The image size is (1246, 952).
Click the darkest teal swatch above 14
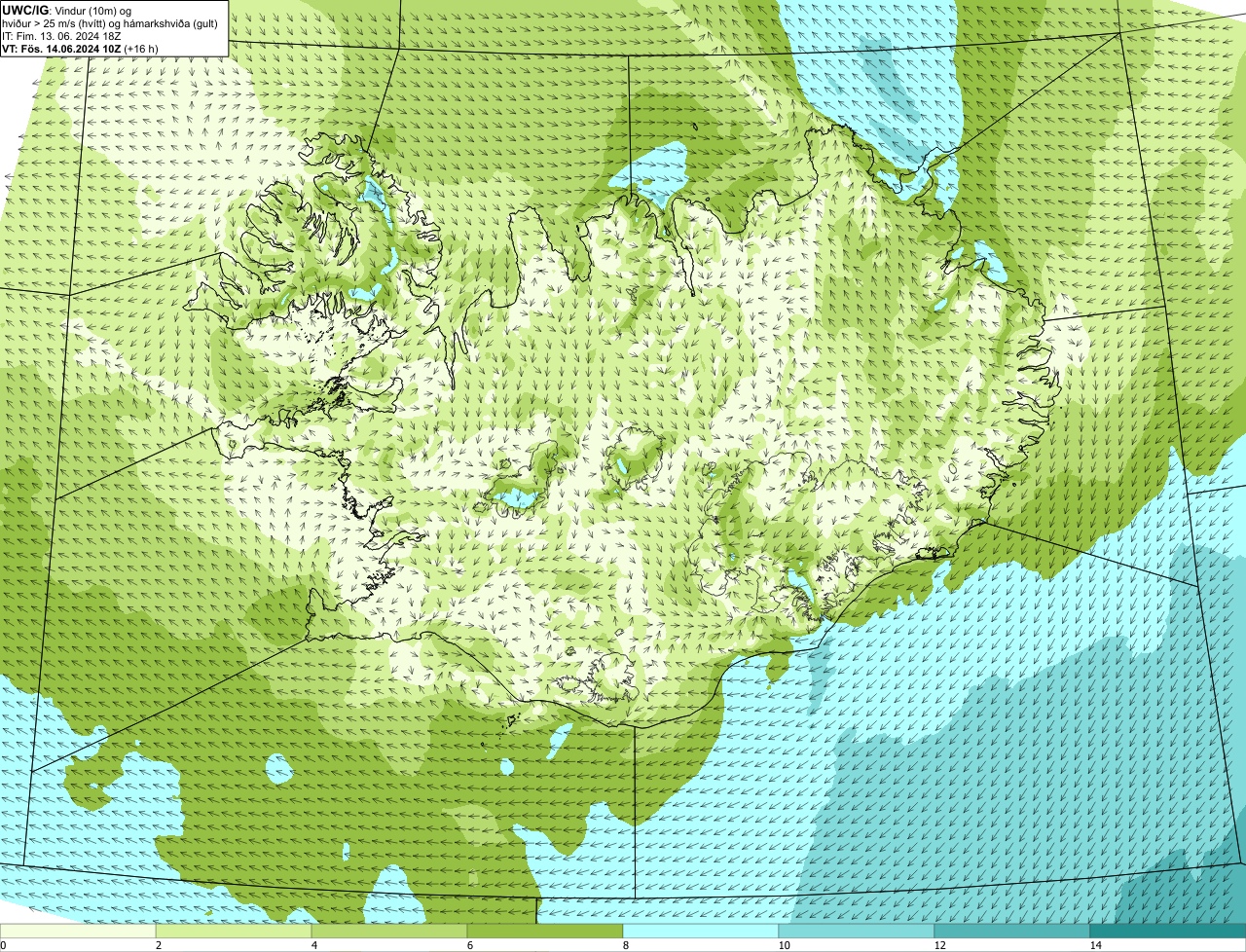click(1168, 931)
